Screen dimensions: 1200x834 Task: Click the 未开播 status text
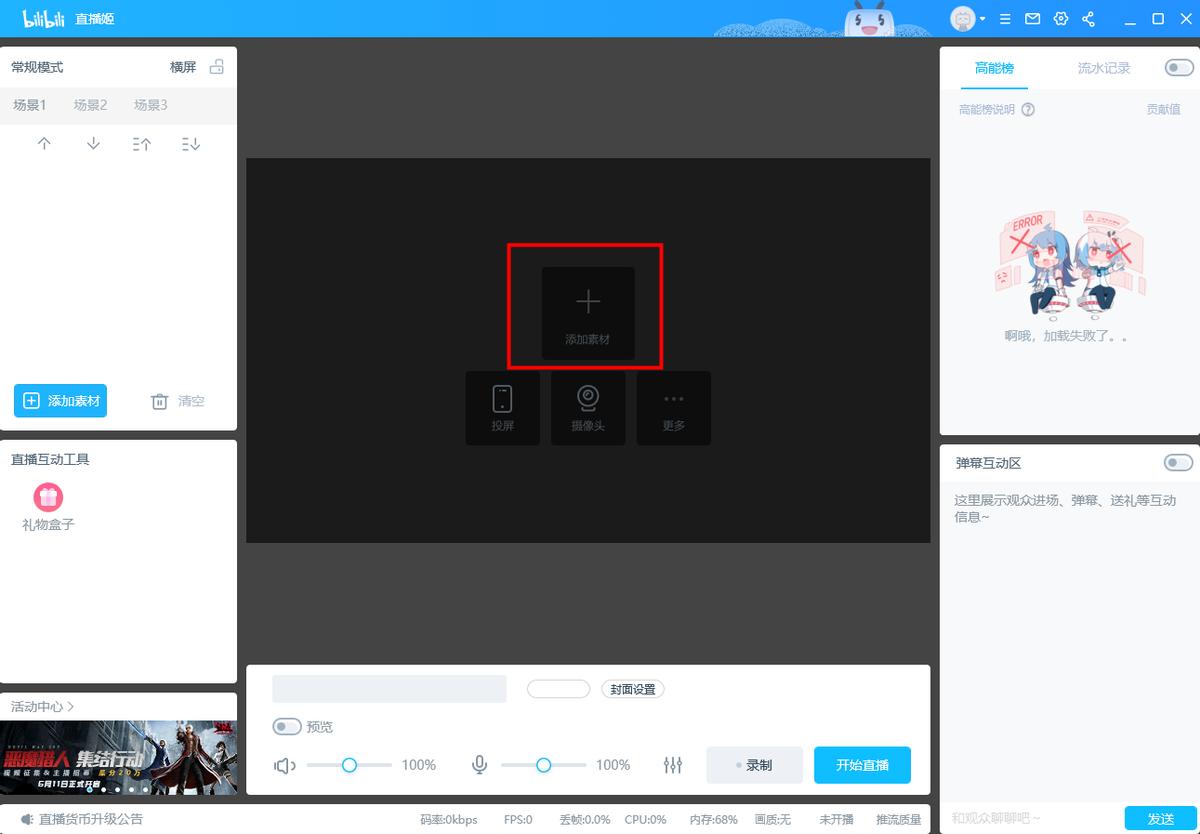point(836,819)
